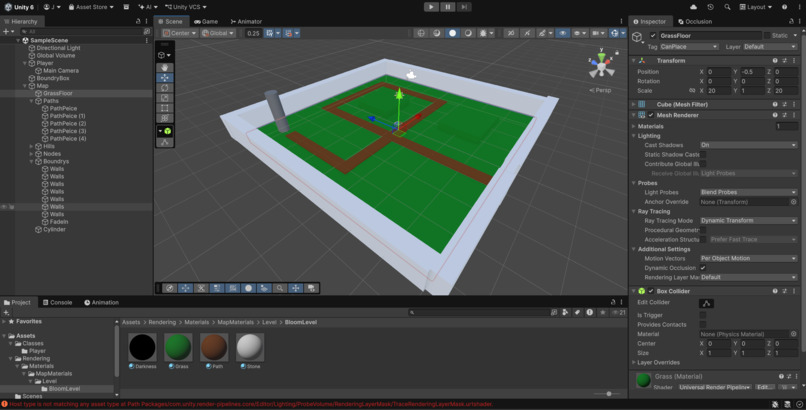Toggle the Dynamic Occlusion checkbox

(703, 268)
